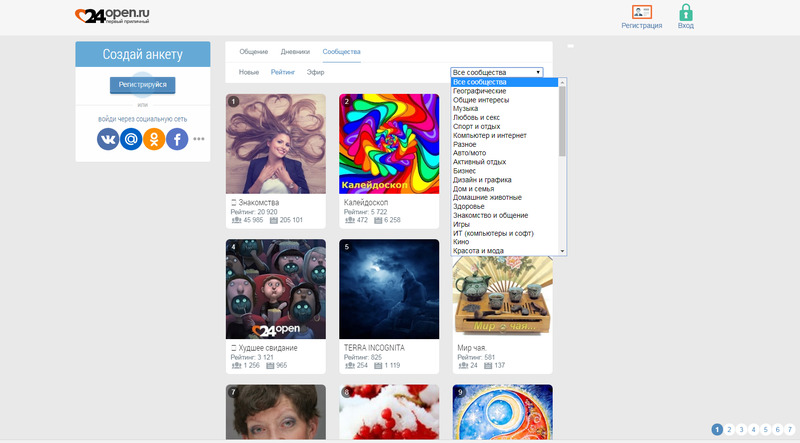Switch to the Общение tab
The height and width of the screenshot is (443, 800).
254,52
